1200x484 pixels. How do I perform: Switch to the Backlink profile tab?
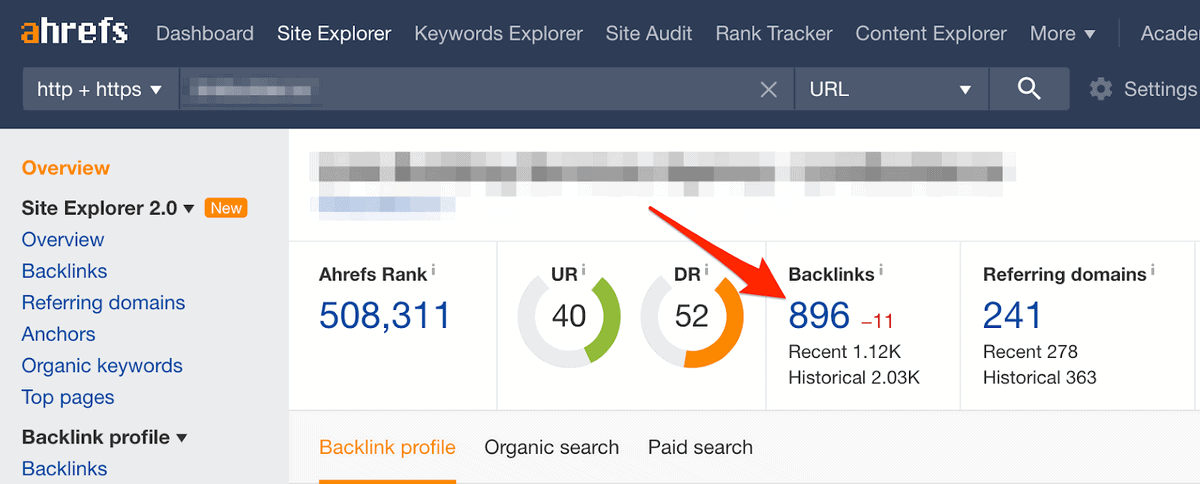(x=387, y=447)
